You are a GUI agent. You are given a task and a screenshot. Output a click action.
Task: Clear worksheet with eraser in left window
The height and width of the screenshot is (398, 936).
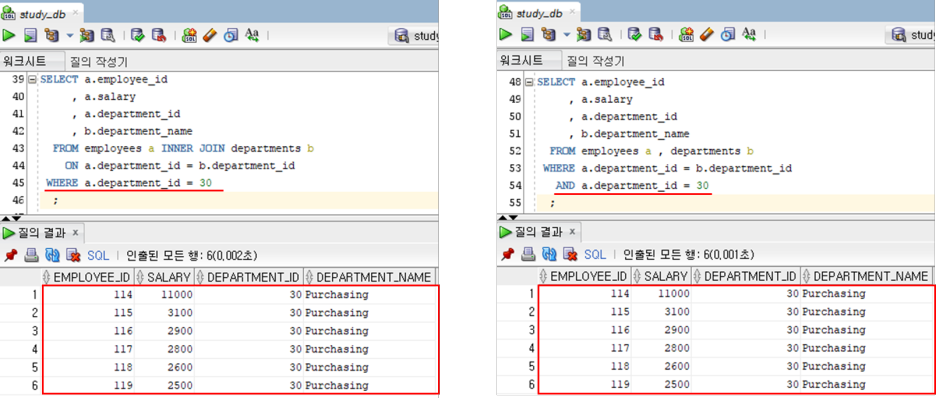210,35
